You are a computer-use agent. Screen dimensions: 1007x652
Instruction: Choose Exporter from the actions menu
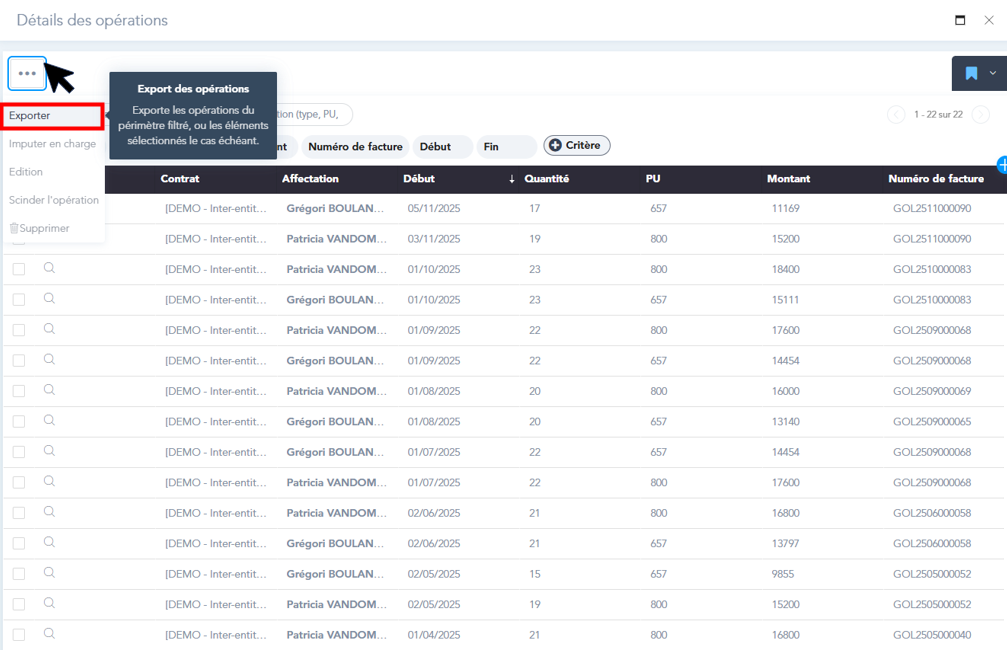[52, 116]
